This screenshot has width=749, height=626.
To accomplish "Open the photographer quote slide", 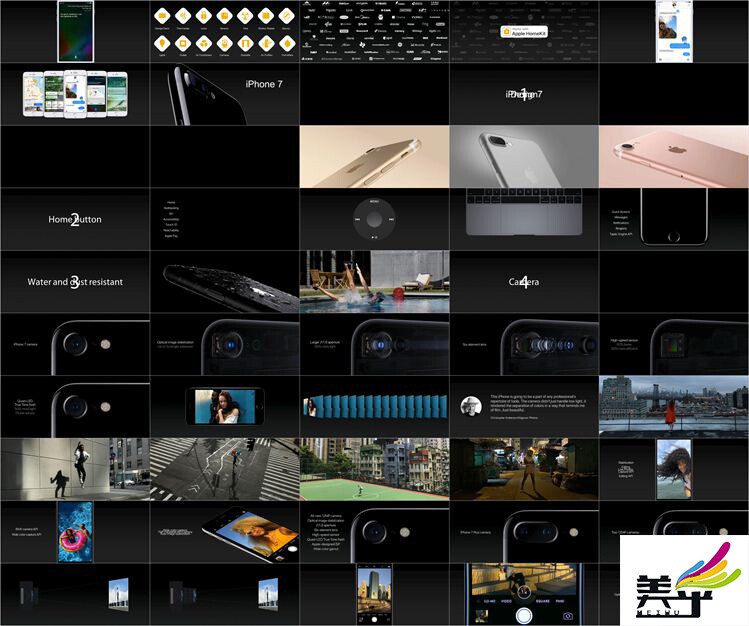I will (x=524, y=407).
